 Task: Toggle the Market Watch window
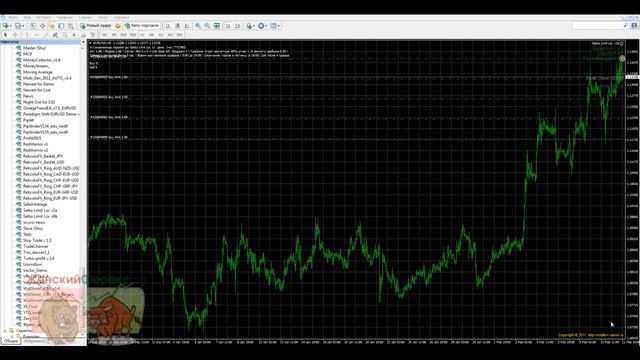(x=33, y=26)
